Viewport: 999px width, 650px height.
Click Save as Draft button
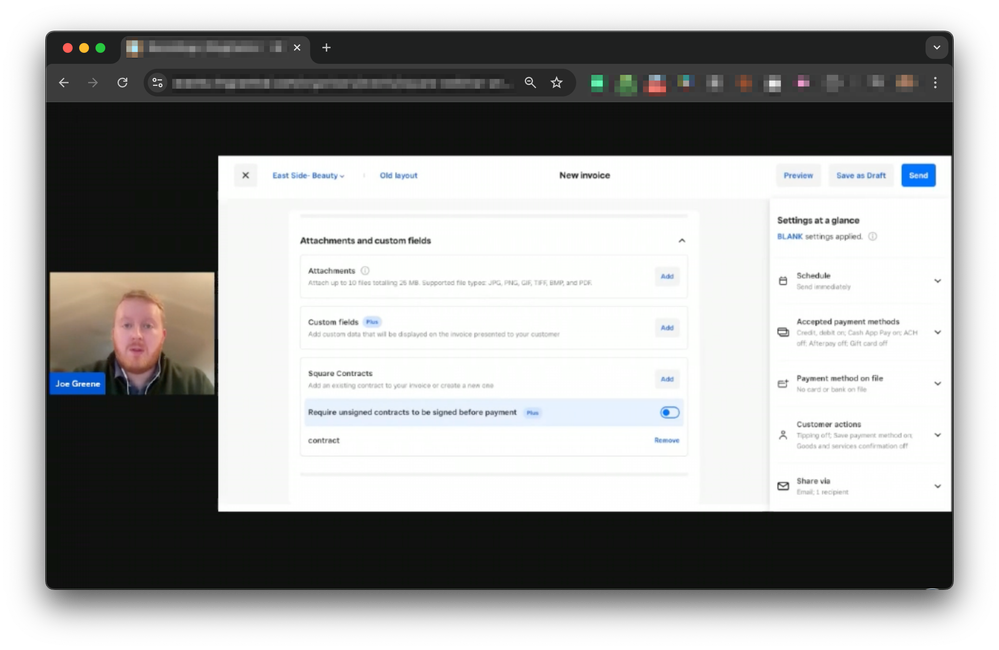coord(860,176)
